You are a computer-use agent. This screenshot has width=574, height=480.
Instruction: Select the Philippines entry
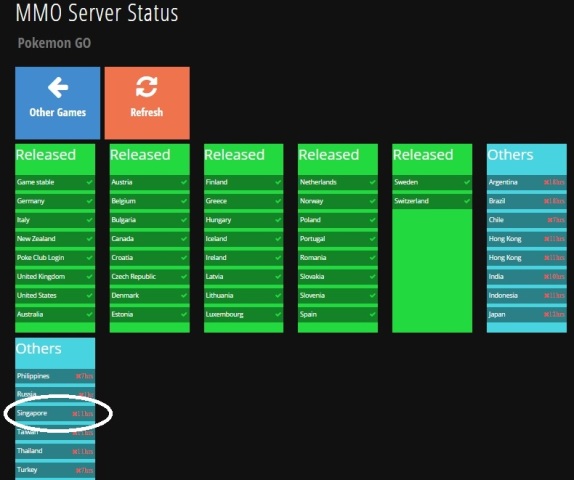tap(55, 376)
